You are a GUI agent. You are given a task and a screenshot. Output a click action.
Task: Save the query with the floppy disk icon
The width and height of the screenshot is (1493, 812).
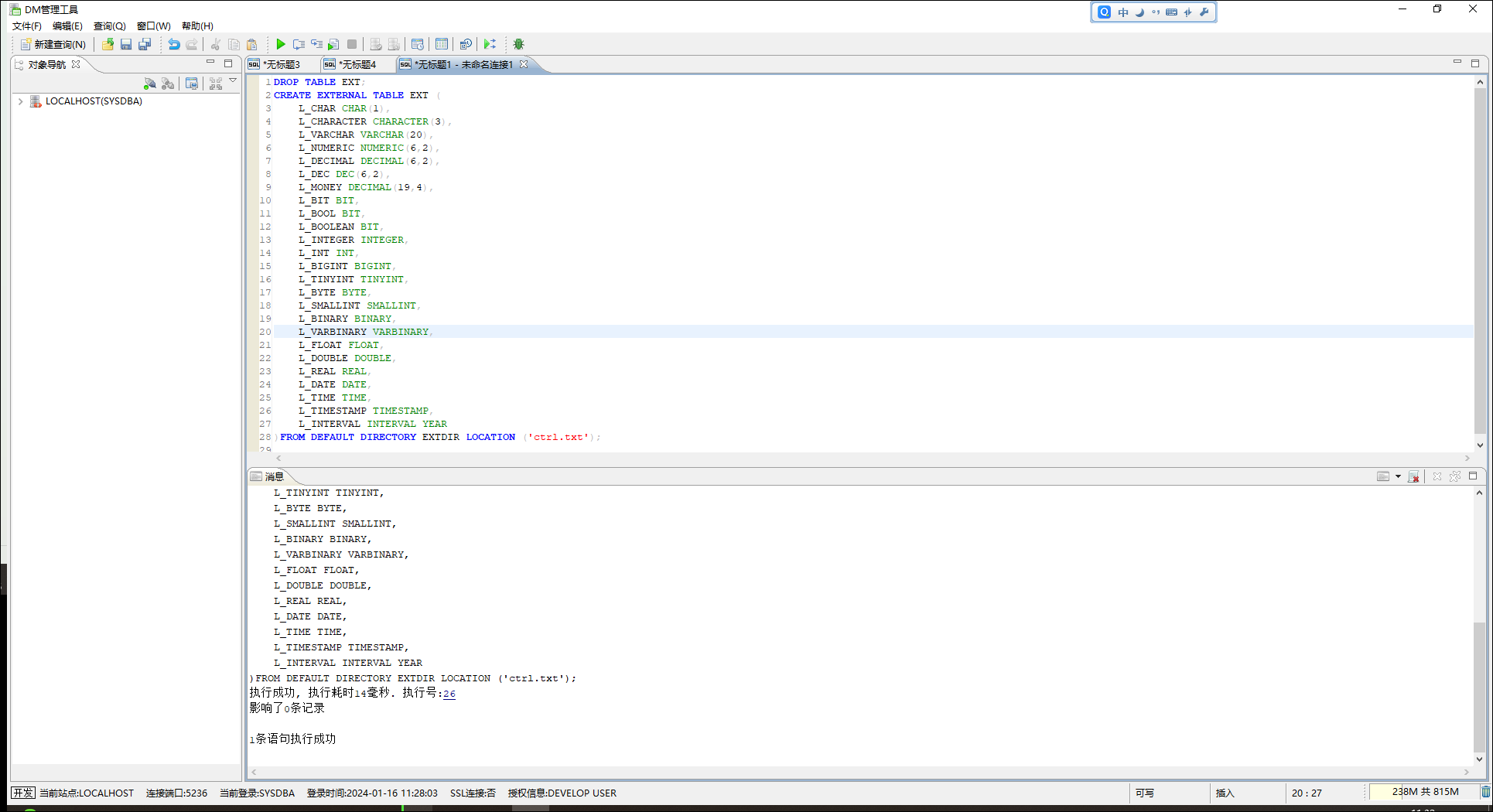click(x=126, y=44)
